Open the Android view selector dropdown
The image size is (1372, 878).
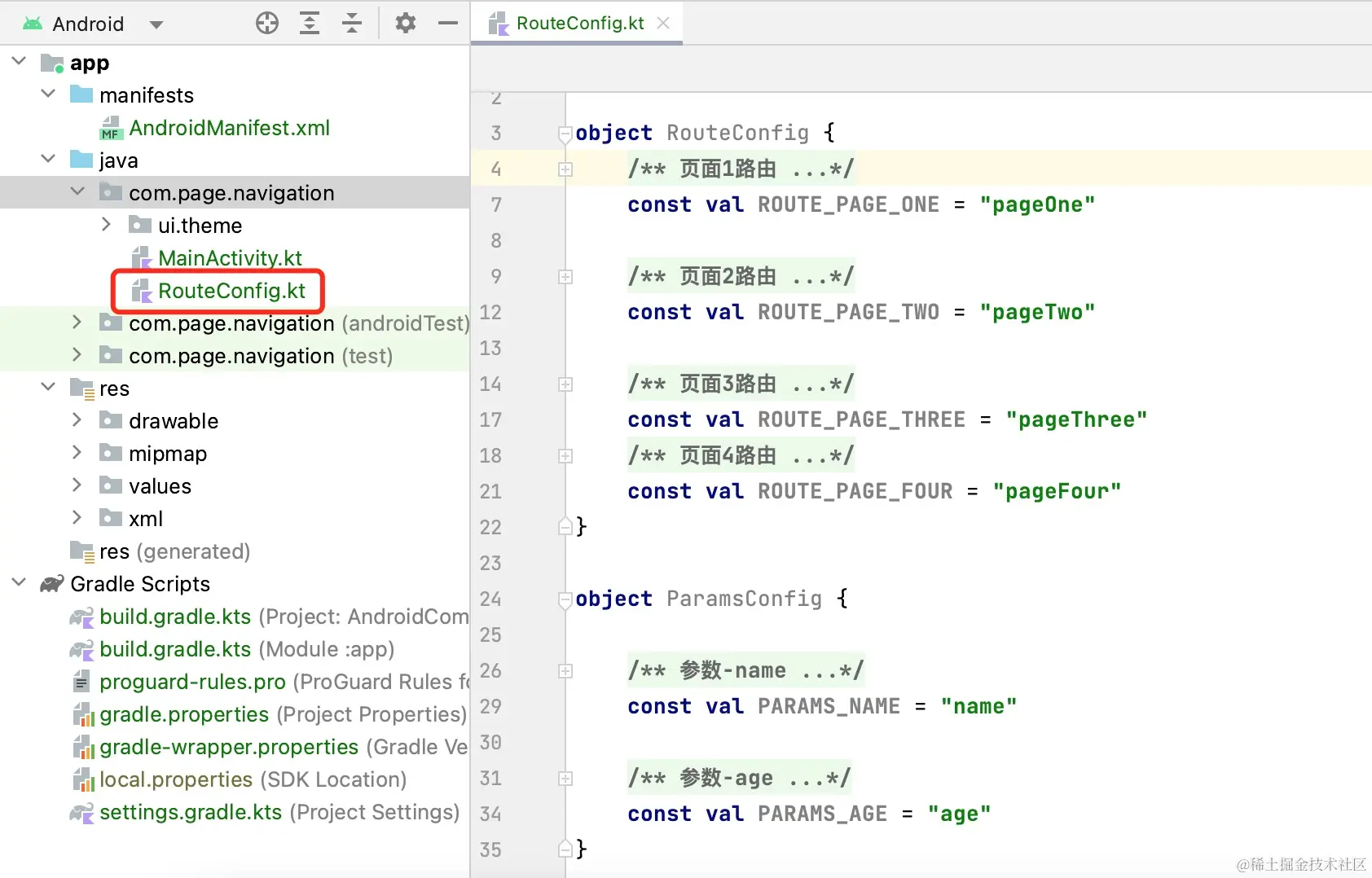[156, 24]
